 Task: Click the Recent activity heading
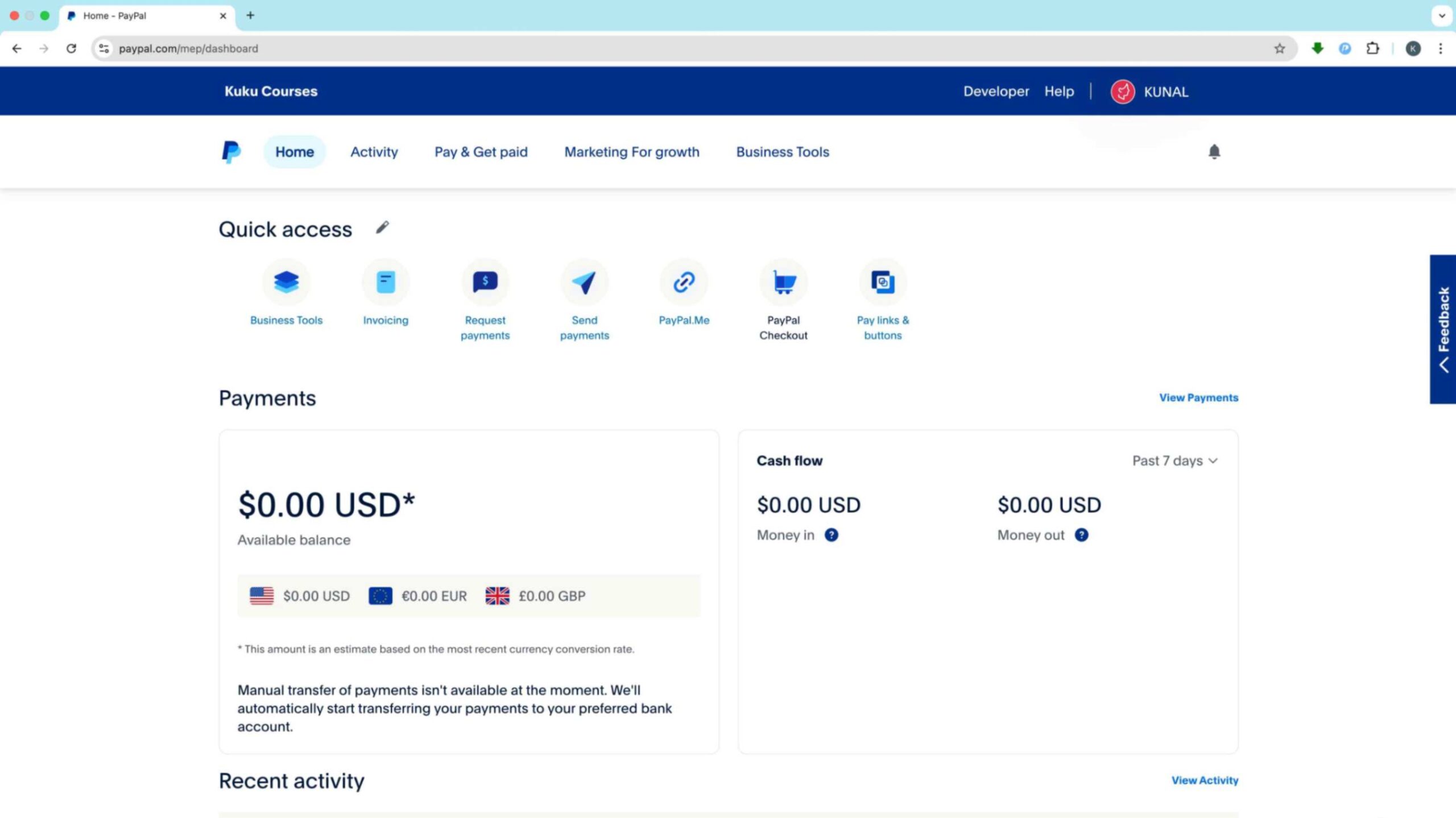point(291,781)
